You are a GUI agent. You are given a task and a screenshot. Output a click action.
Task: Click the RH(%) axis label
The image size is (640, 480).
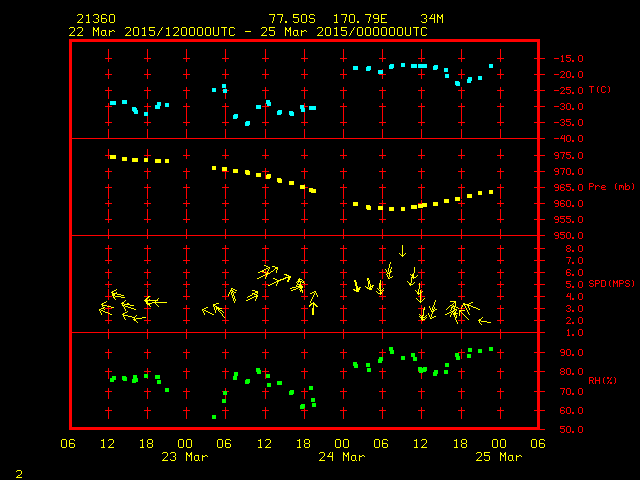pyautogui.click(x=602, y=380)
